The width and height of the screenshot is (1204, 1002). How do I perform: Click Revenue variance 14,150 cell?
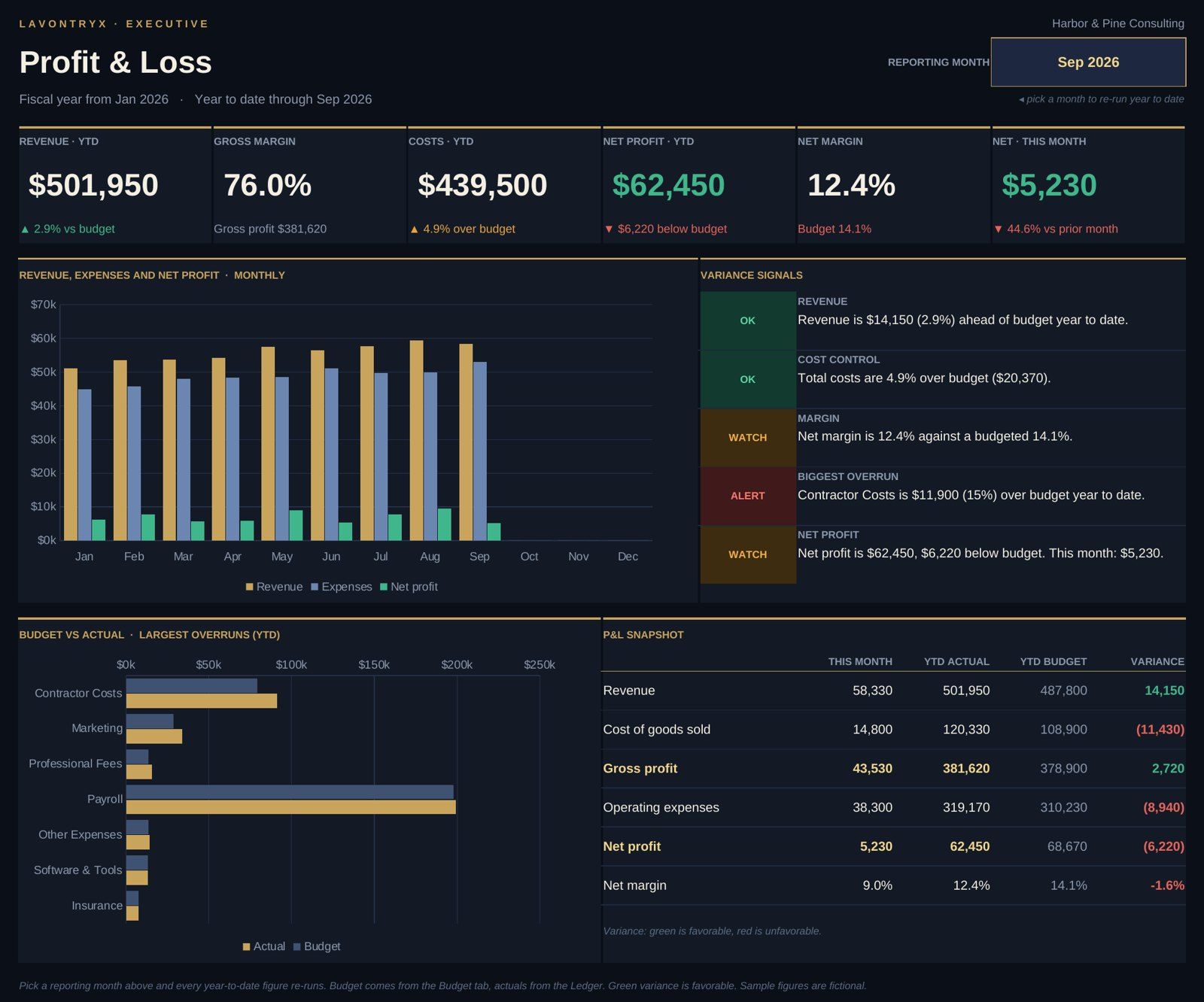point(1164,691)
